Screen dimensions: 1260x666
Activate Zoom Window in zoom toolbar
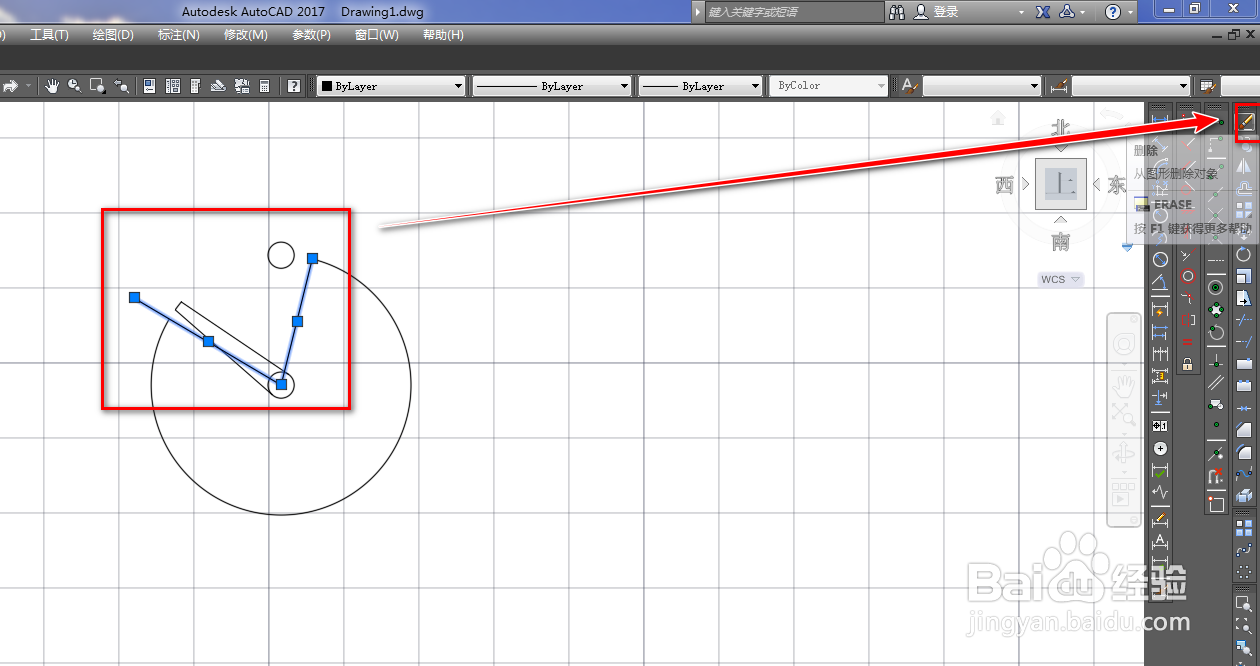(1244, 604)
